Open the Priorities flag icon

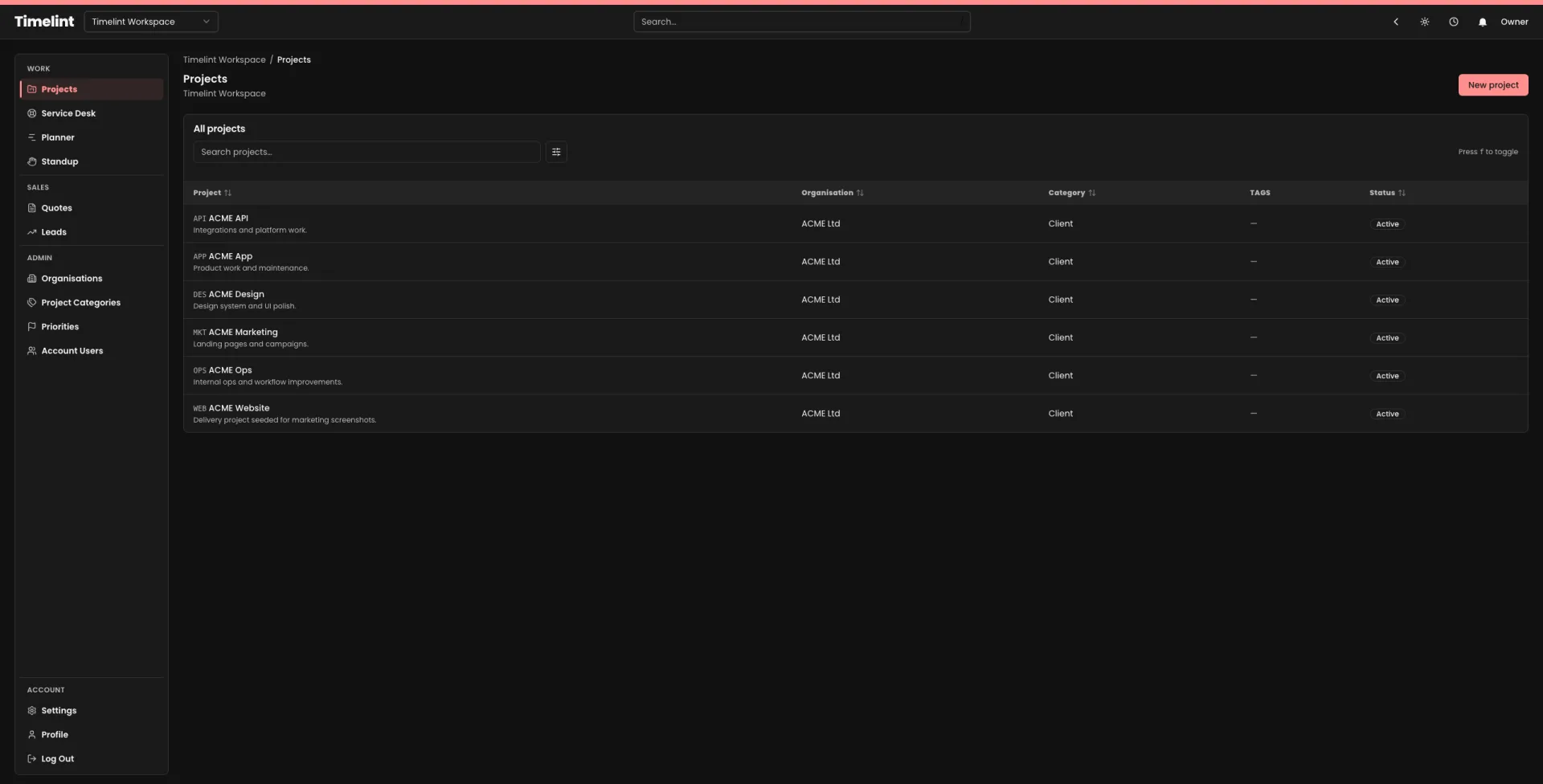(x=32, y=326)
